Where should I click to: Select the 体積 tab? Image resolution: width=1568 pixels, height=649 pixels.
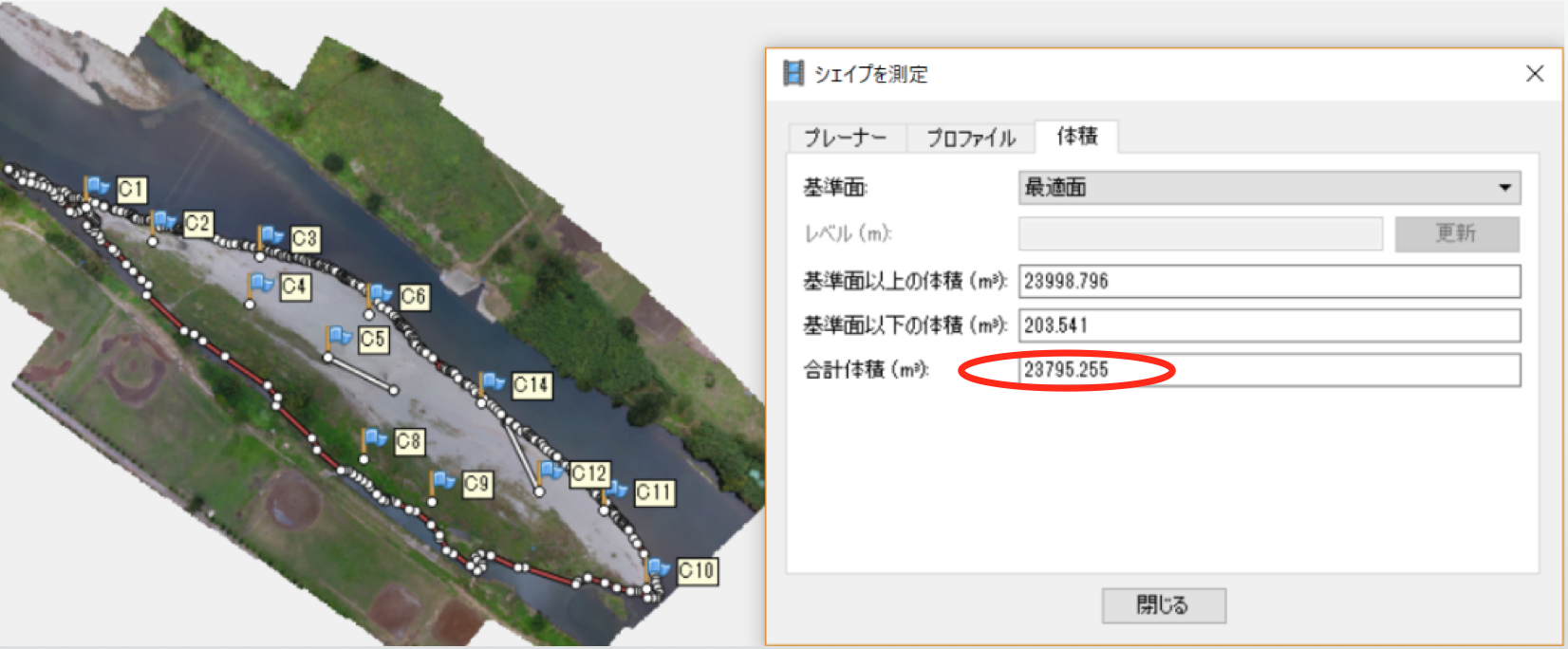point(1076,137)
